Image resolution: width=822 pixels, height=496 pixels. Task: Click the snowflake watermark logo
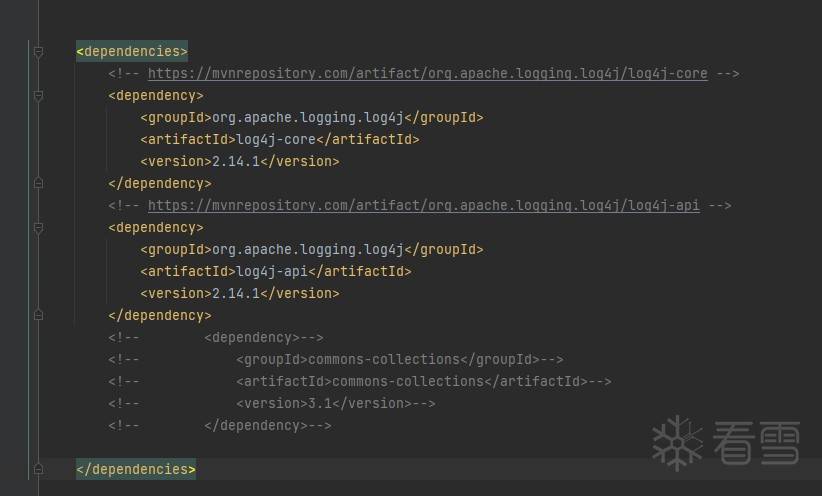tap(677, 443)
